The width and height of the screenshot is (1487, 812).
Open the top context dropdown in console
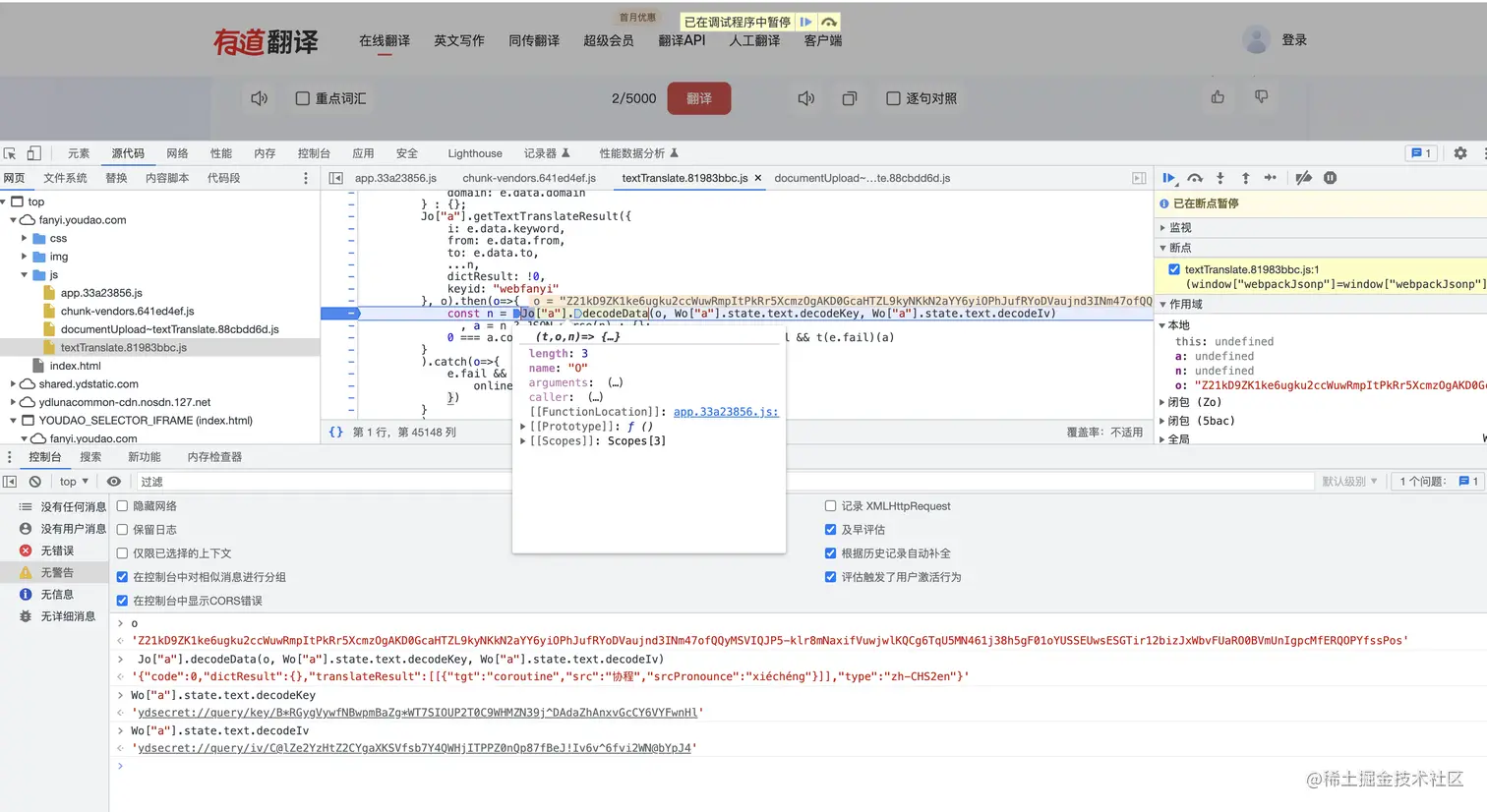(74, 482)
